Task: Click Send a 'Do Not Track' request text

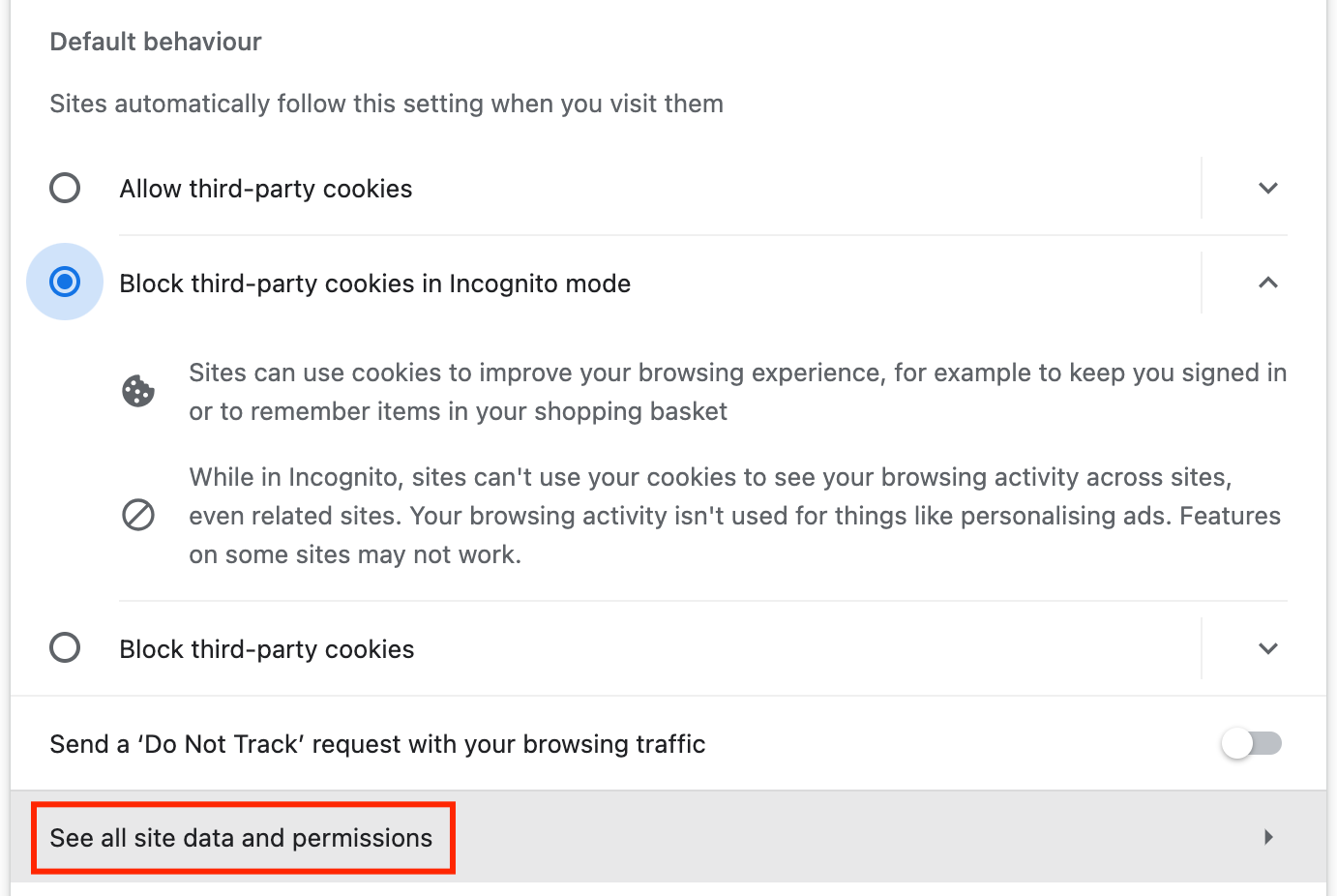Action: click(377, 744)
